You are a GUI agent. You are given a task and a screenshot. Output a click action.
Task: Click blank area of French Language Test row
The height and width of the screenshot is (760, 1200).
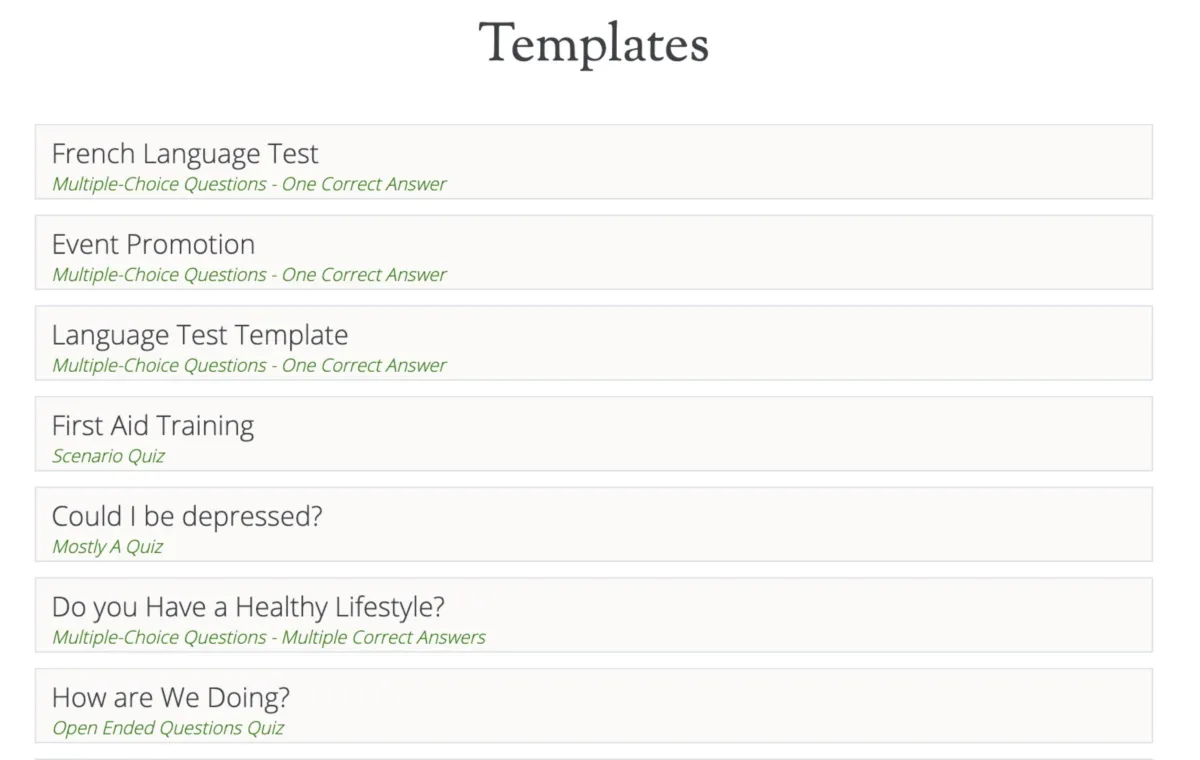(800, 162)
